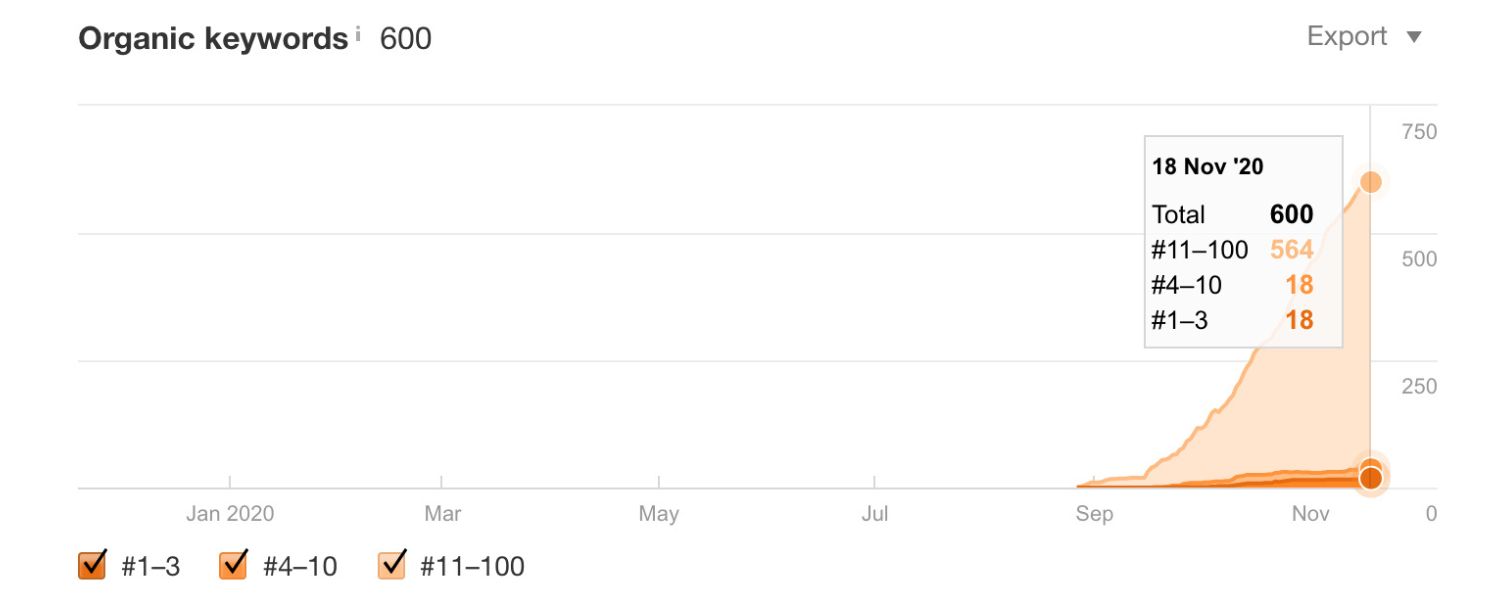The height and width of the screenshot is (600, 1500).
Task: Toggle the #4–10 positions checkbox
Action: pos(233,566)
